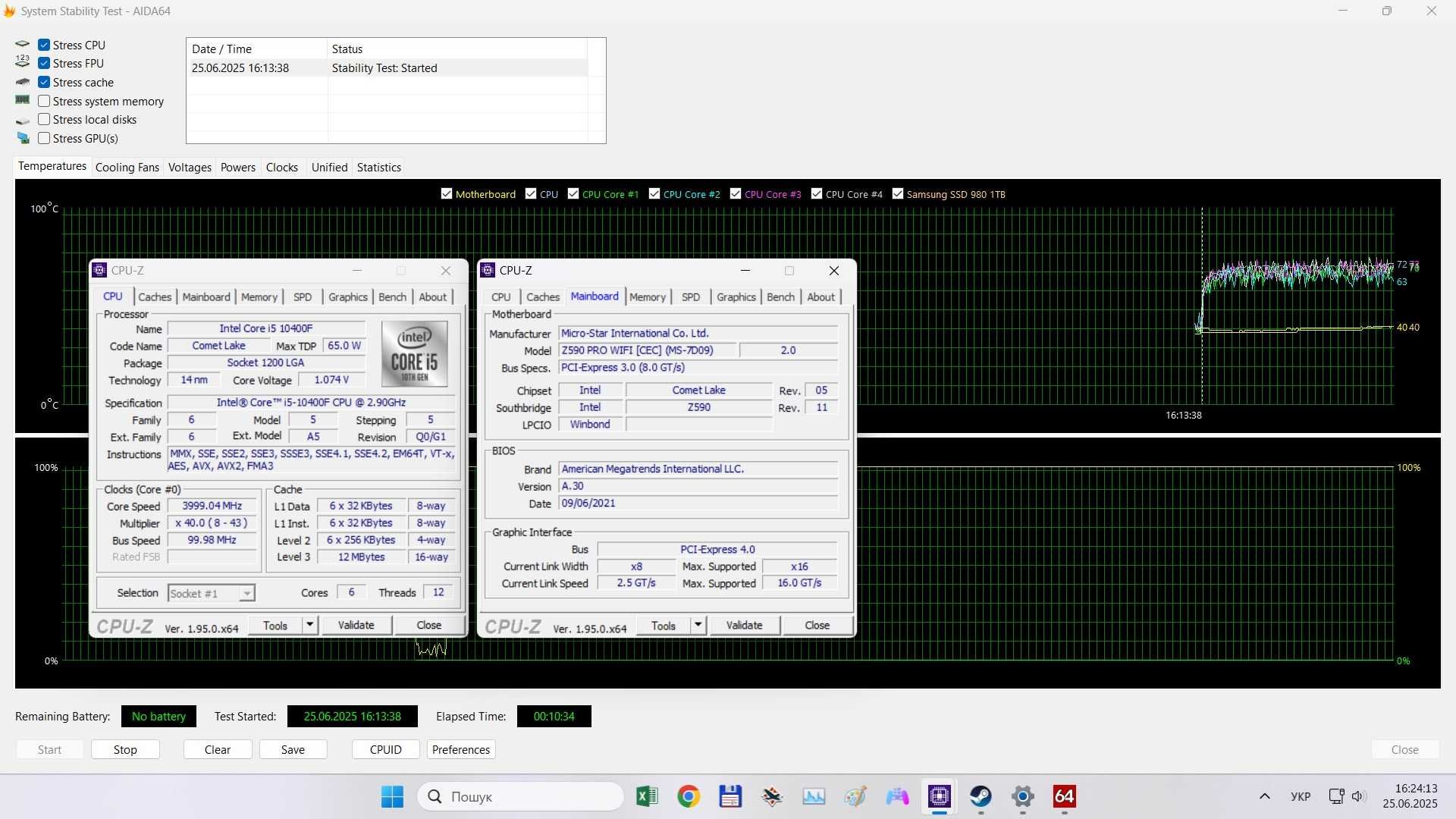Screen dimensions: 1456x819
Task: Switch to CPU-Z via taskbar icon
Action: tap(939, 796)
